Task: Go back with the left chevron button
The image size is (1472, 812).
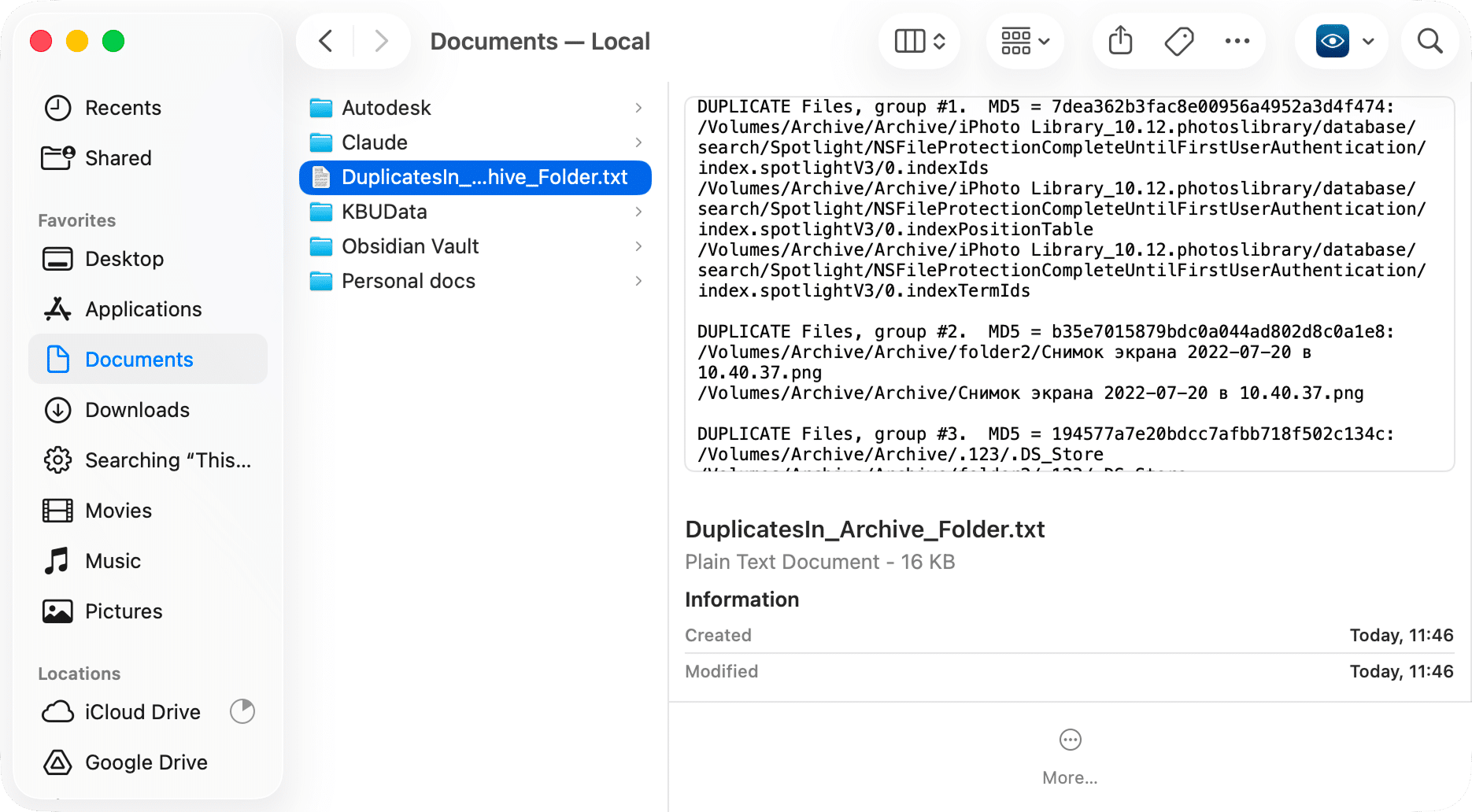Action: tap(326, 41)
